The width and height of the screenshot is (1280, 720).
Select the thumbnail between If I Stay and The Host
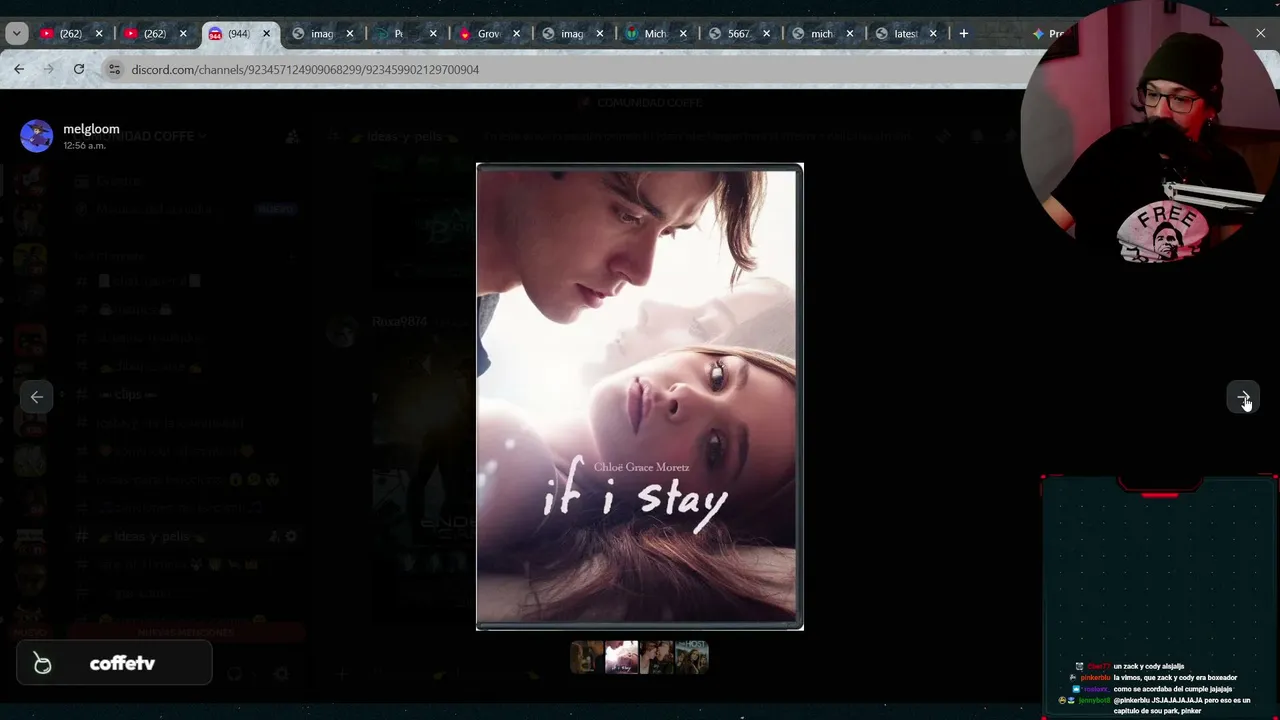656,657
